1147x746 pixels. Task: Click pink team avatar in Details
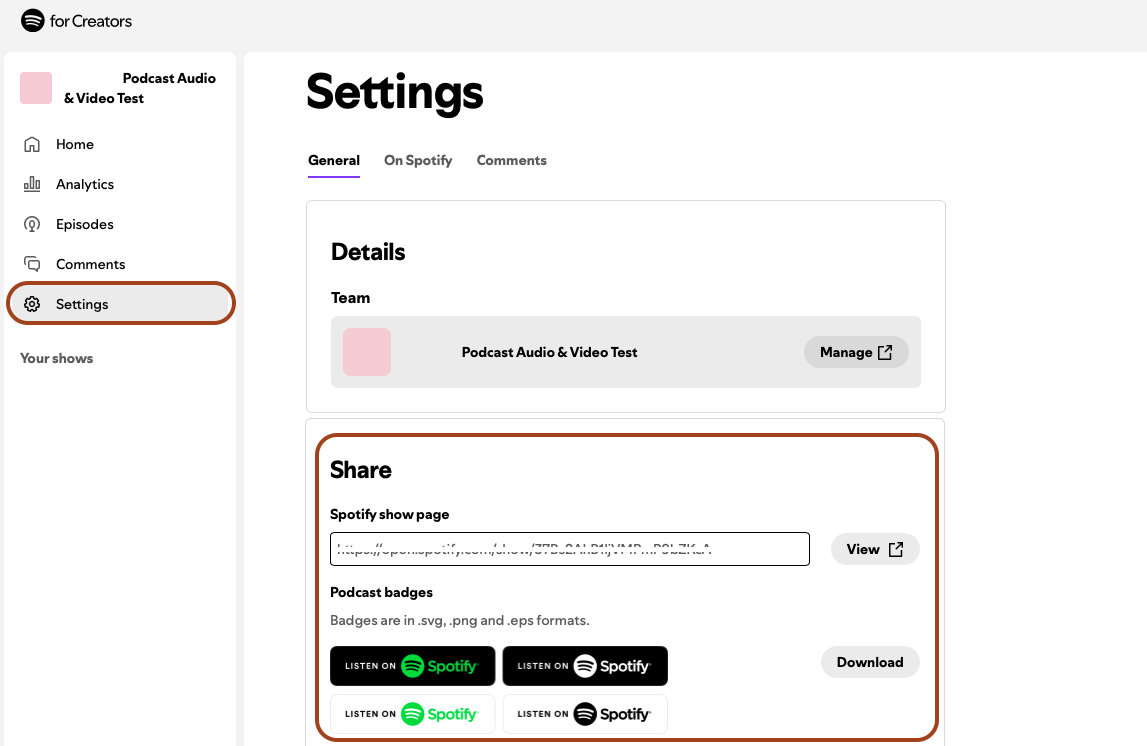click(x=366, y=353)
